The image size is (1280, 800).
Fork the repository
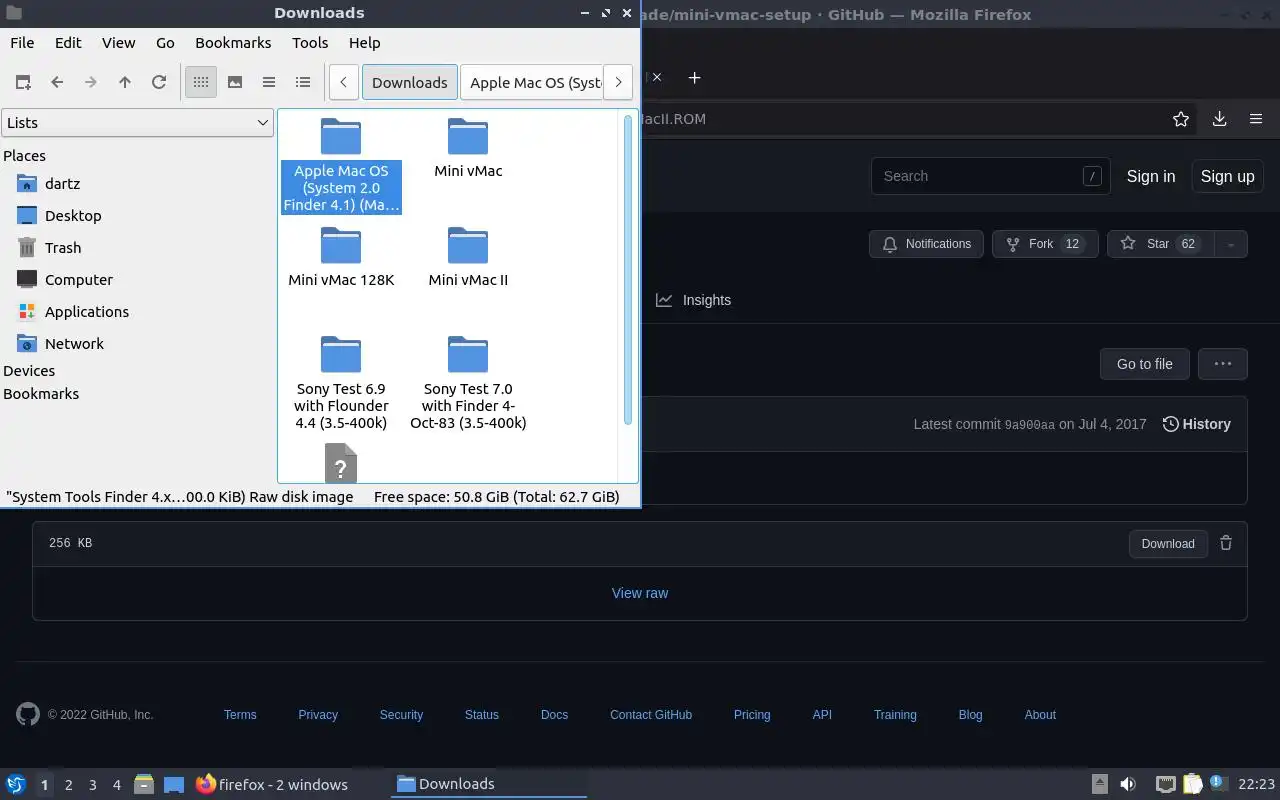click(1045, 244)
